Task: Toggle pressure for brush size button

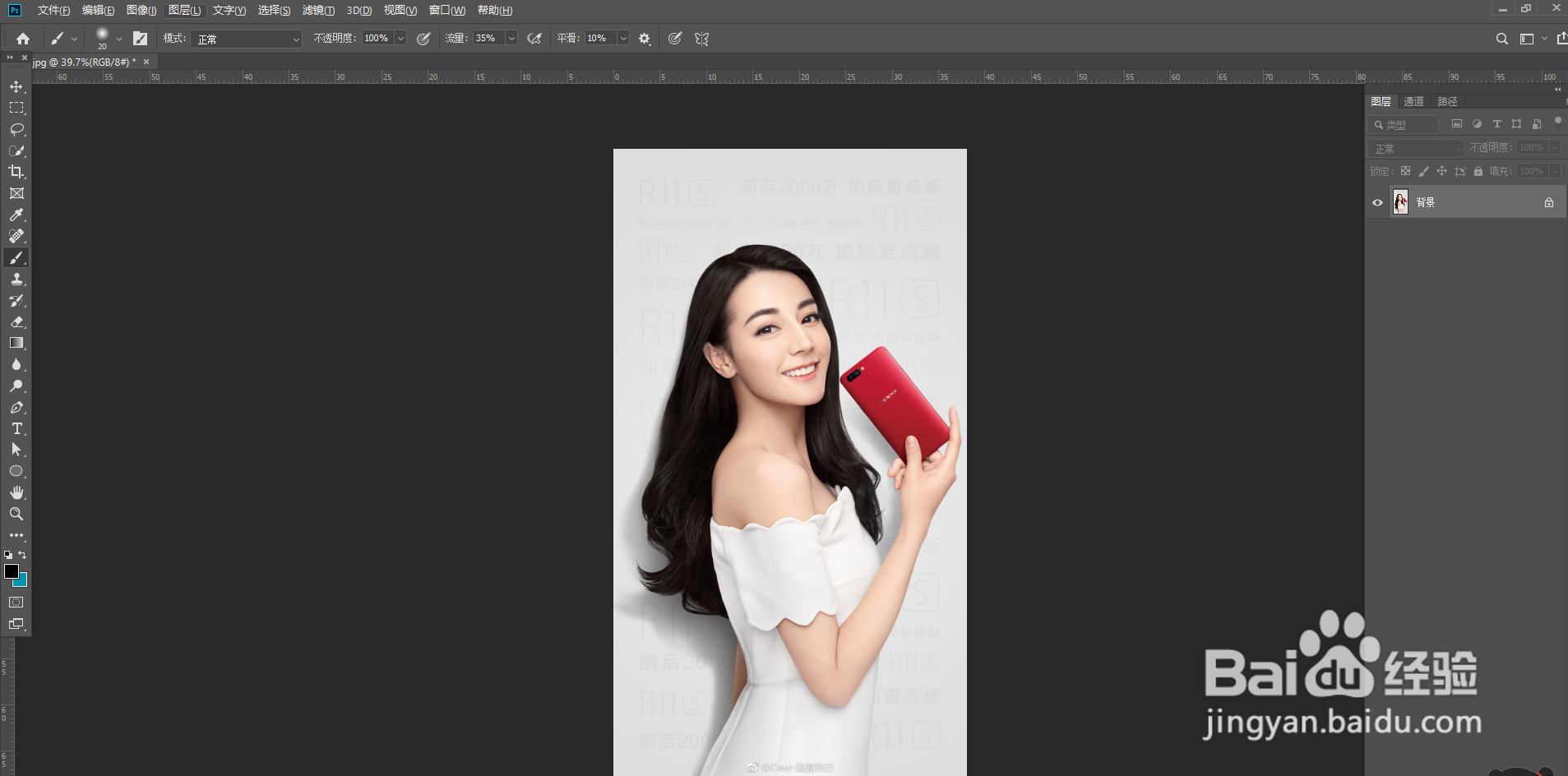Action: [675, 39]
